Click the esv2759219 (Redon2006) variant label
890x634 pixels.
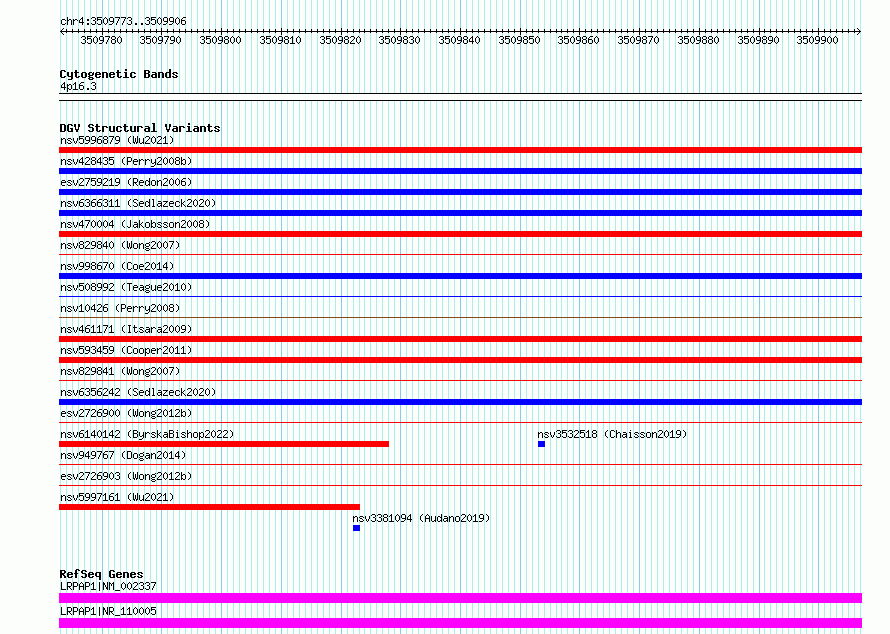coord(126,182)
